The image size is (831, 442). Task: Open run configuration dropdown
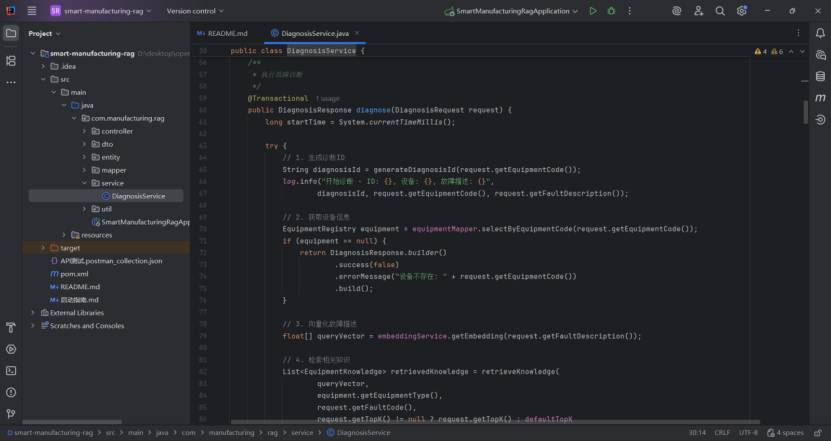coord(511,11)
